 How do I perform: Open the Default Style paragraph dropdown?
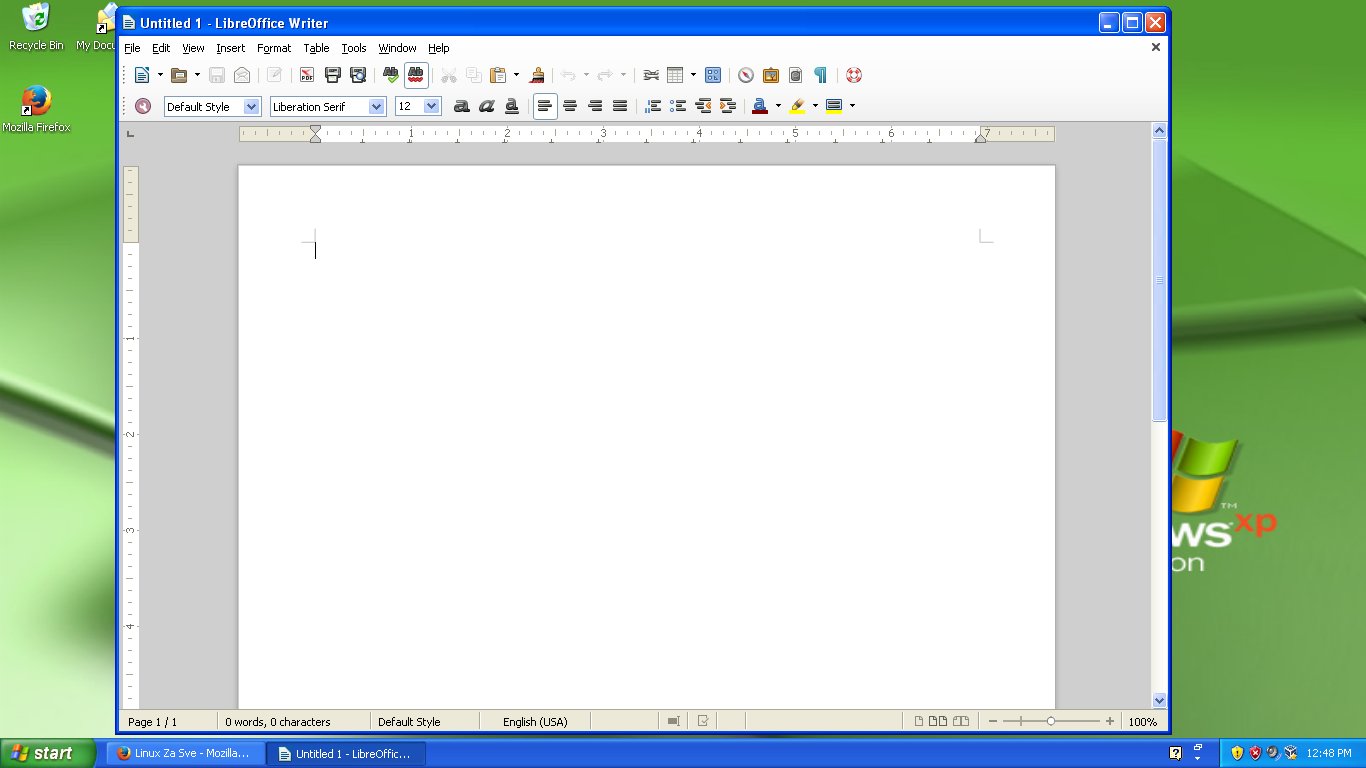(x=251, y=106)
